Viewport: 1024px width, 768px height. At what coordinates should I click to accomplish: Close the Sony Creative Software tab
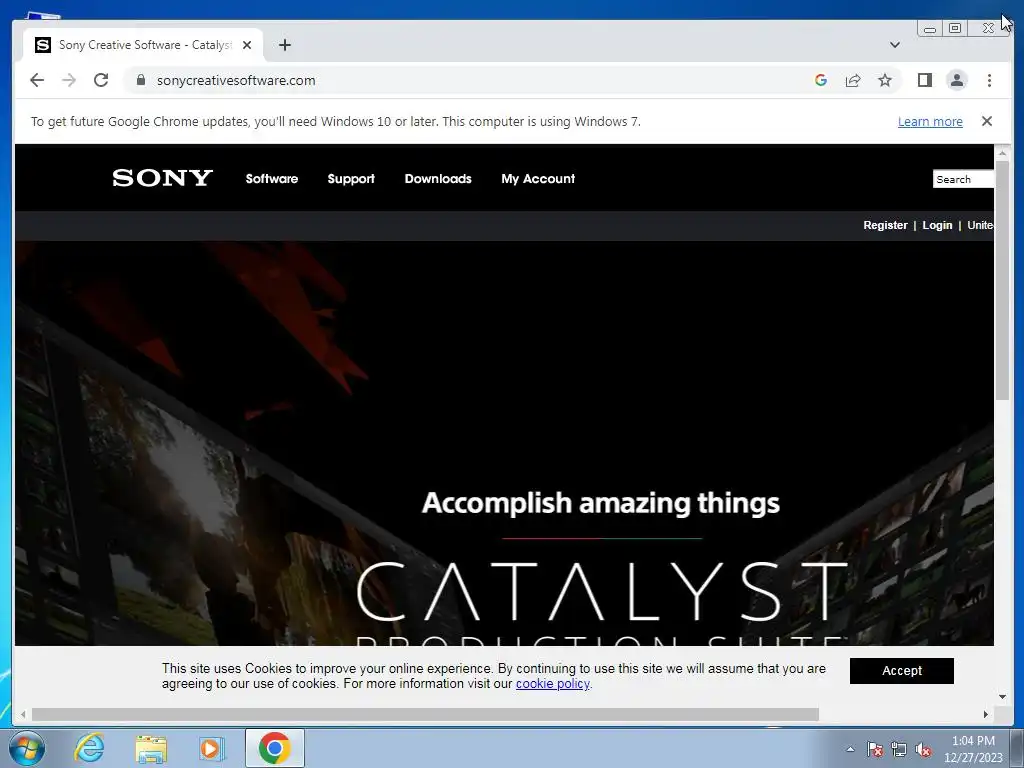(247, 45)
